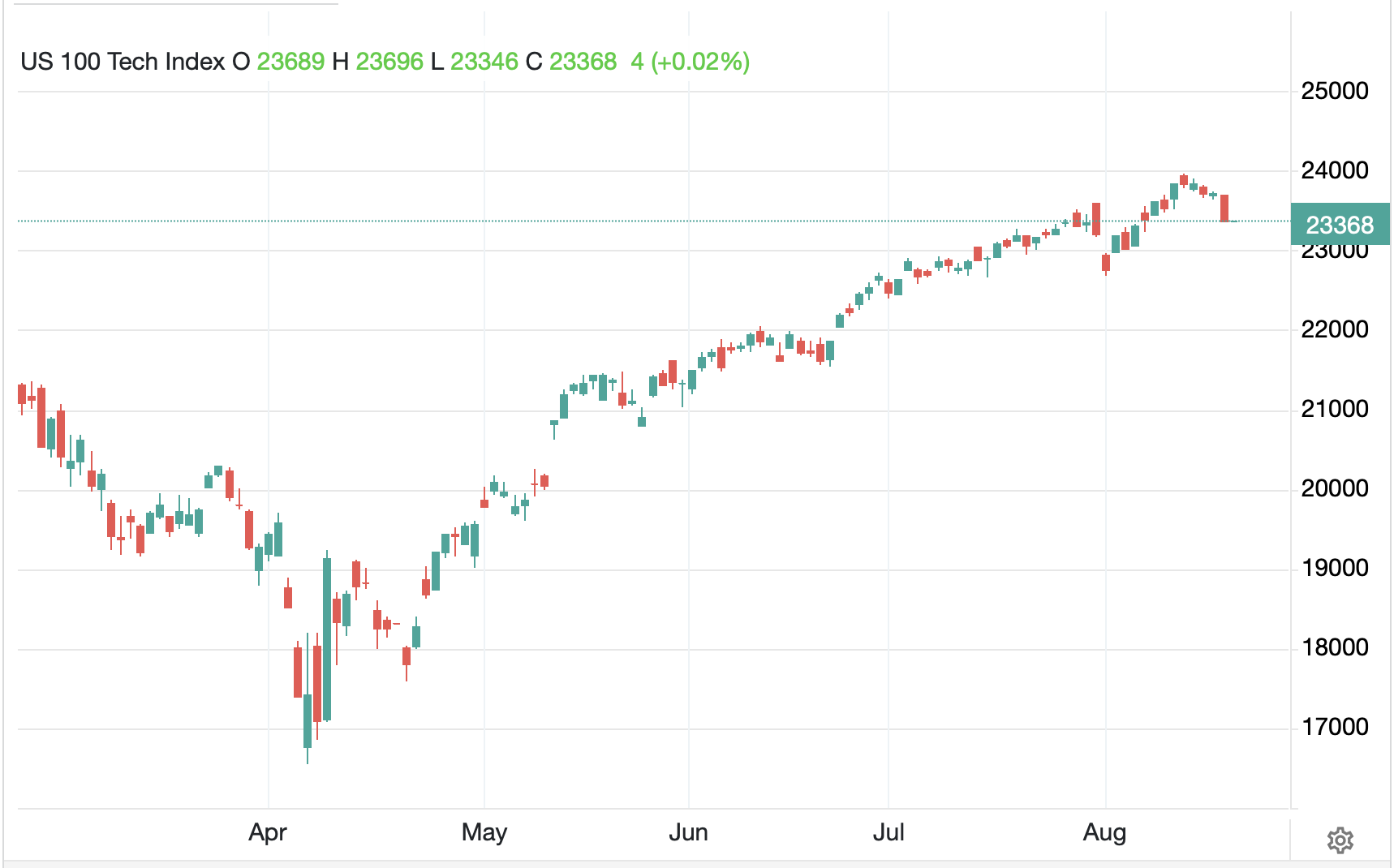Click the Jul label on time axis

(888, 832)
